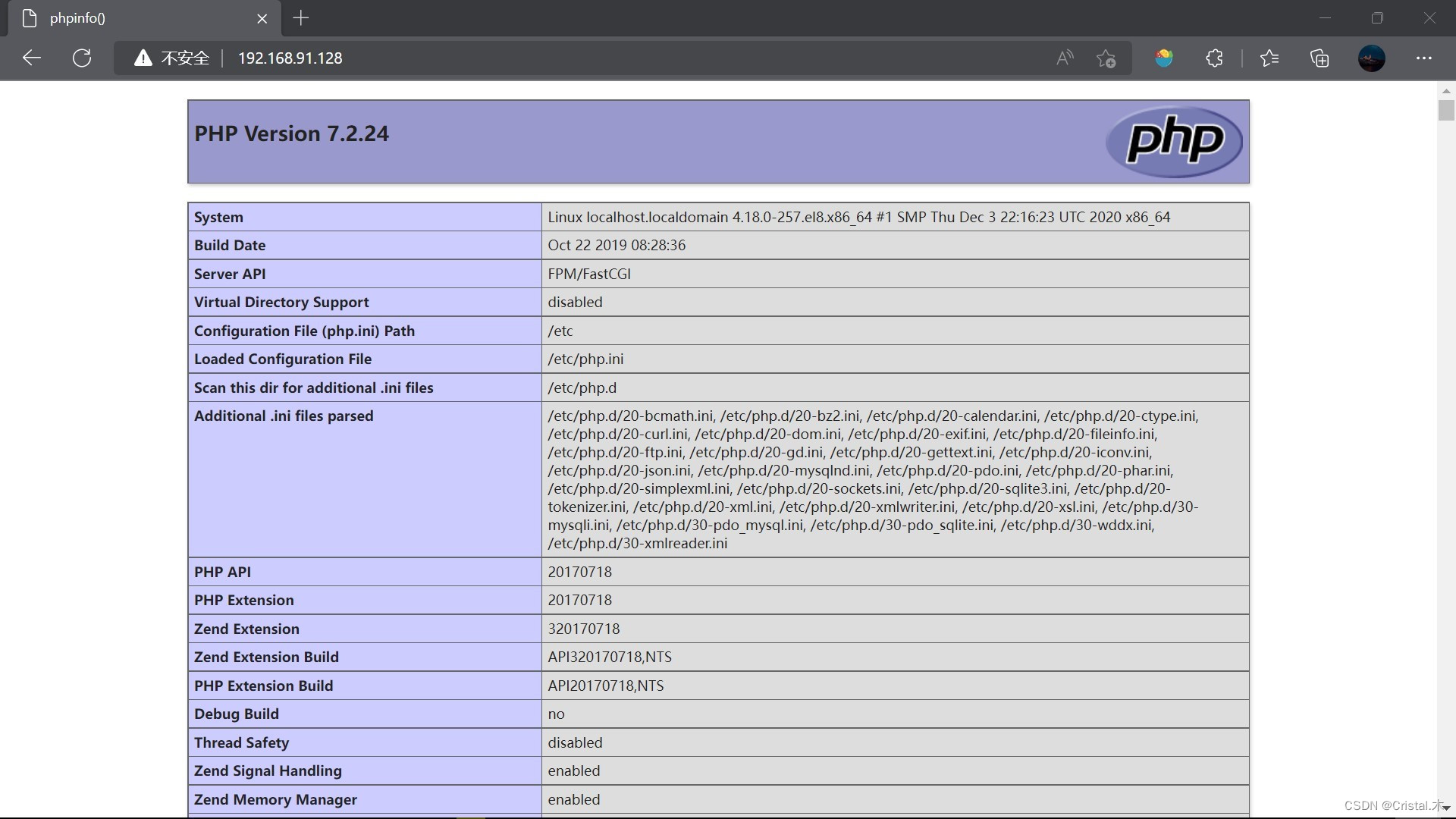The width and height of the screenshot is (1456, 819).
Task: Open the Read aloud icon
Action: 1065,58
